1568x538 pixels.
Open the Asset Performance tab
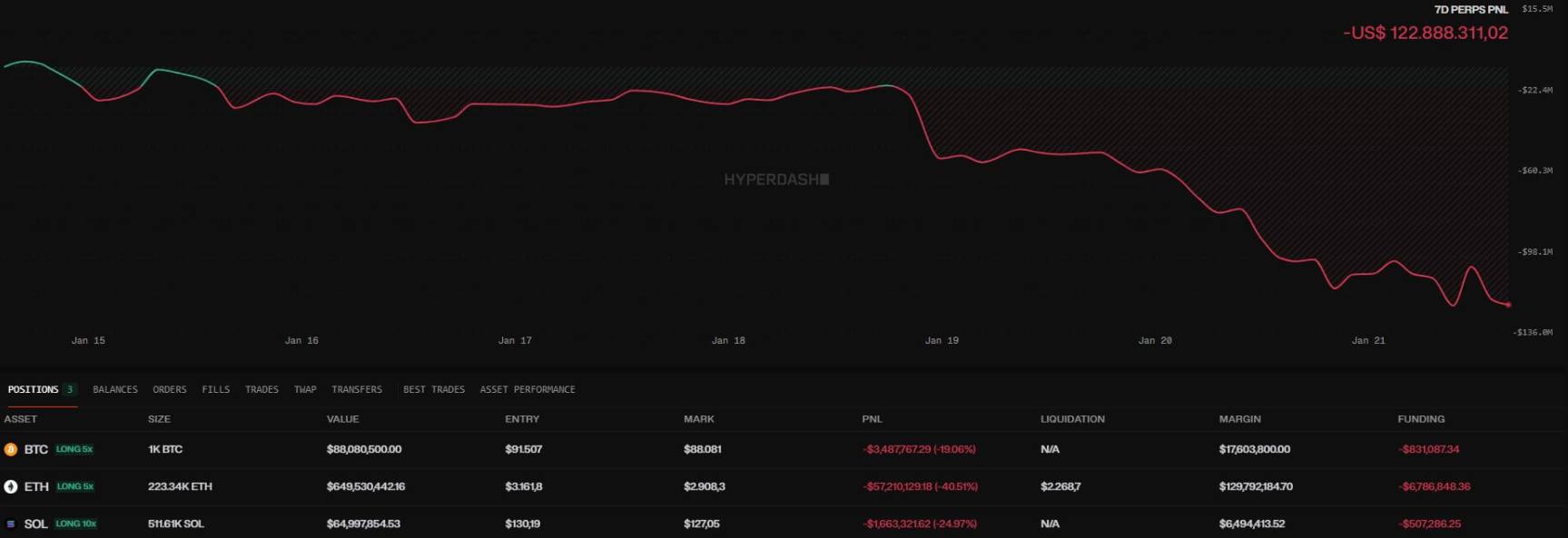coord(528,389)
